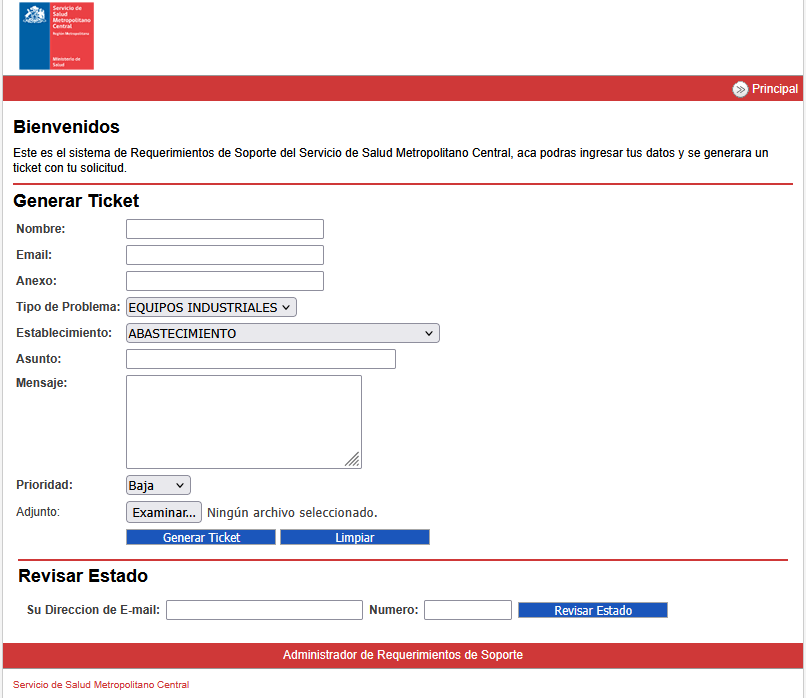Grab the Mensaje textarea resize handle

[x=353, y=460]
